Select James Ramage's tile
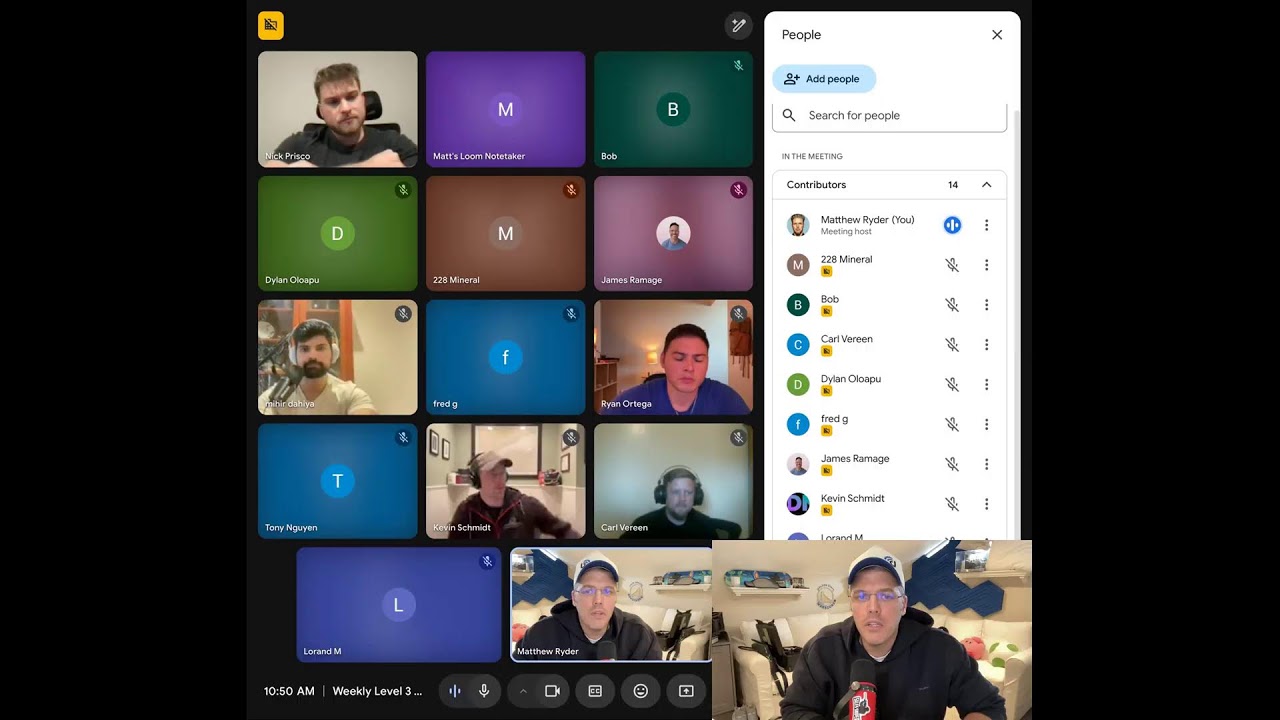This screenshot has height=720, width=1280. click(x=673, y=233)
